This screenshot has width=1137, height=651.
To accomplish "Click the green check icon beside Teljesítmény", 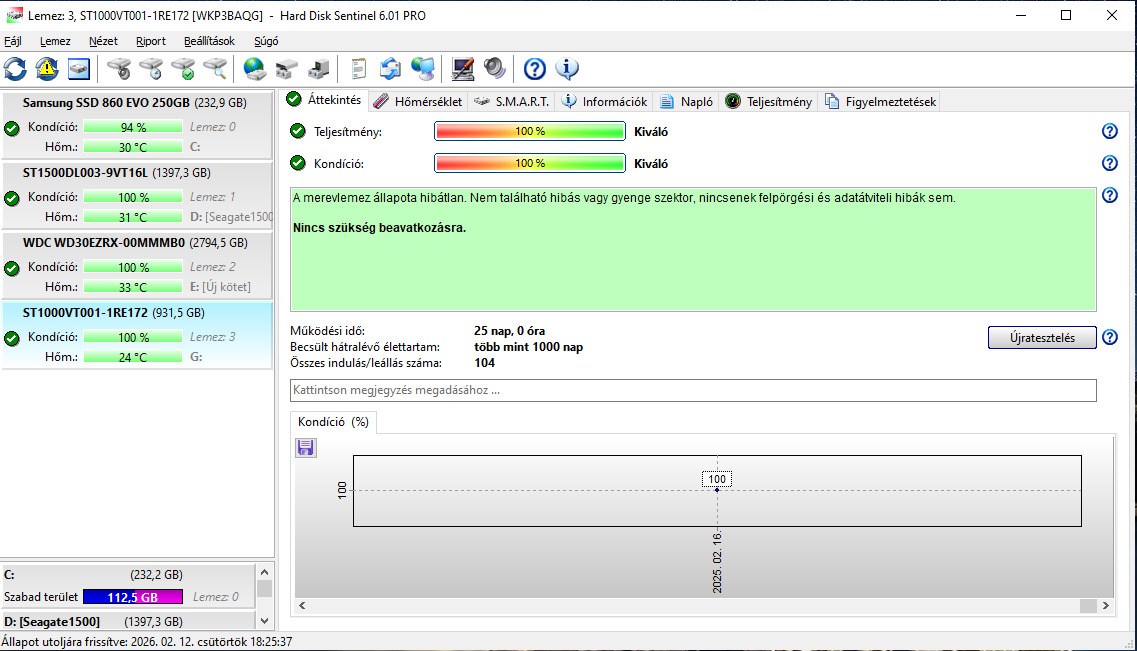I will click(x=297, y=131).
